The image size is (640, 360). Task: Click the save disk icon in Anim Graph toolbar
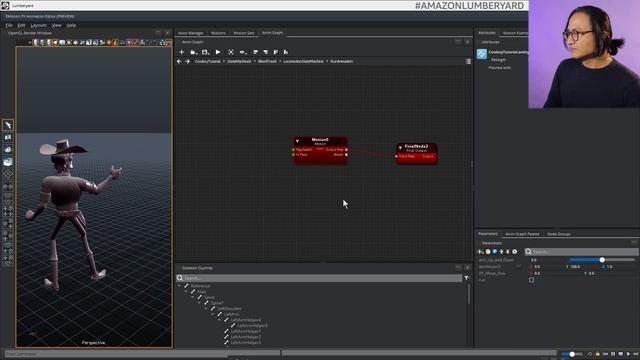[205, 52]
